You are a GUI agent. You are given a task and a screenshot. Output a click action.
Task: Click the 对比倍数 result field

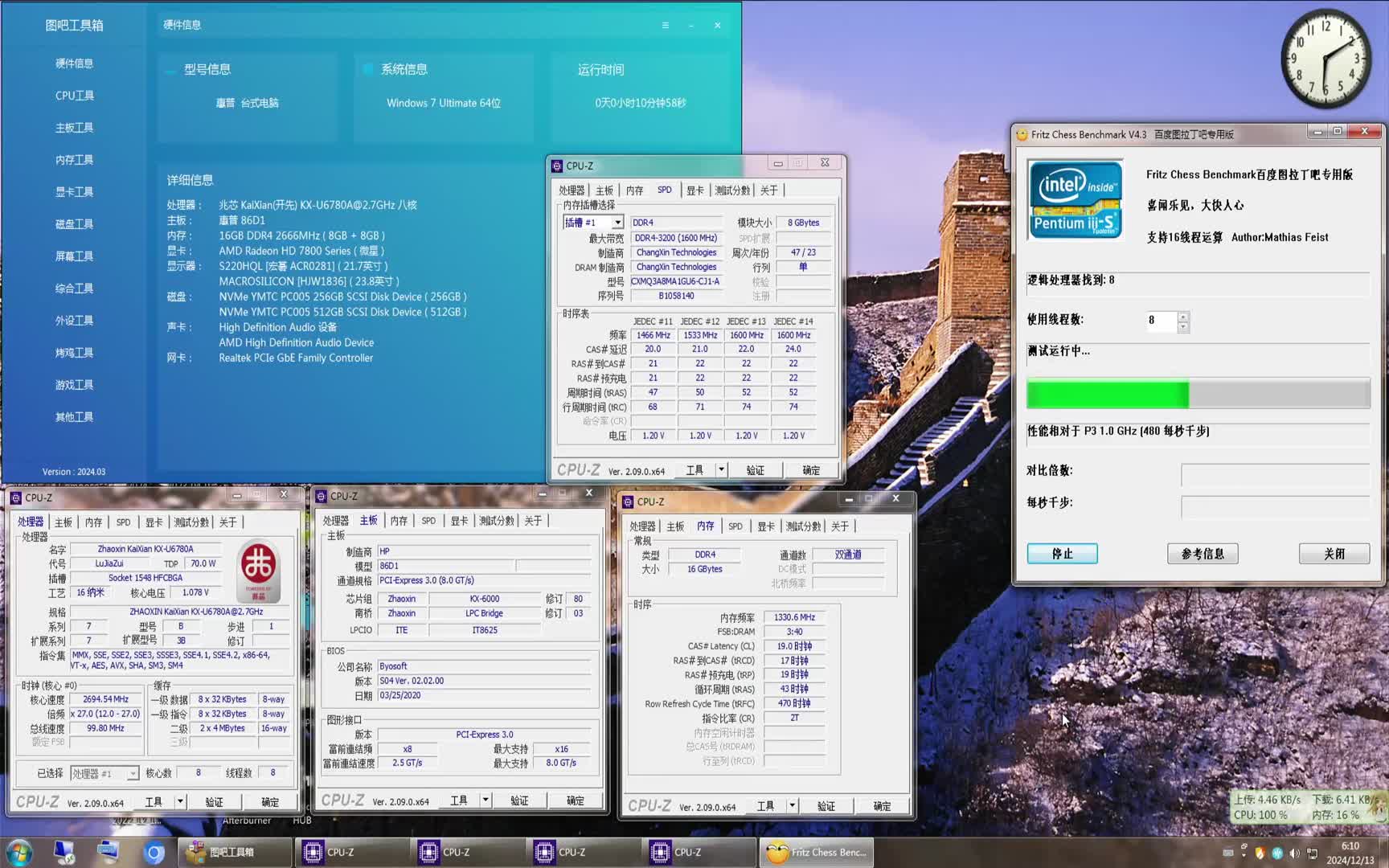(1275, 474)
